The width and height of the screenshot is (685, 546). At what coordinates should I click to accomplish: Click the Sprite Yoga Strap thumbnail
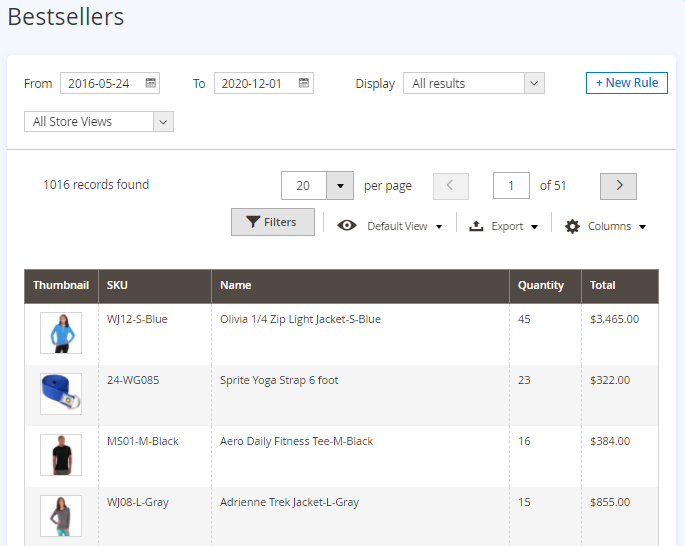[61, 394]
